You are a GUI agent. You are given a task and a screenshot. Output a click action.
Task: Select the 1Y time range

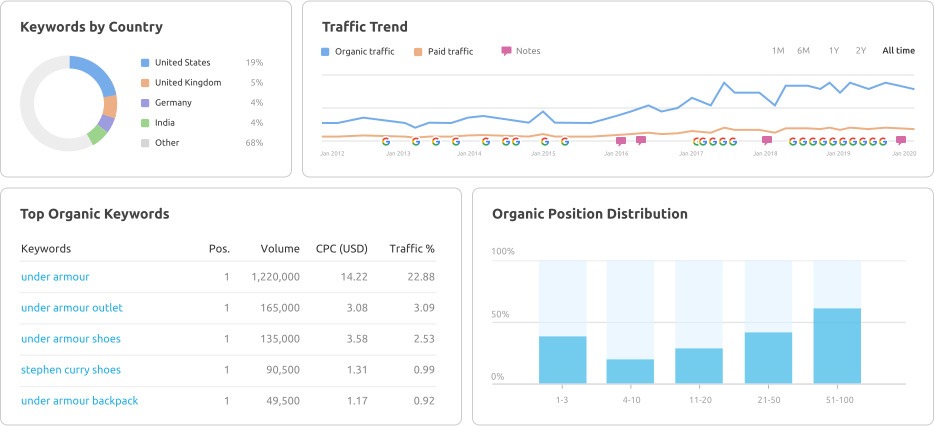point(834,51)
